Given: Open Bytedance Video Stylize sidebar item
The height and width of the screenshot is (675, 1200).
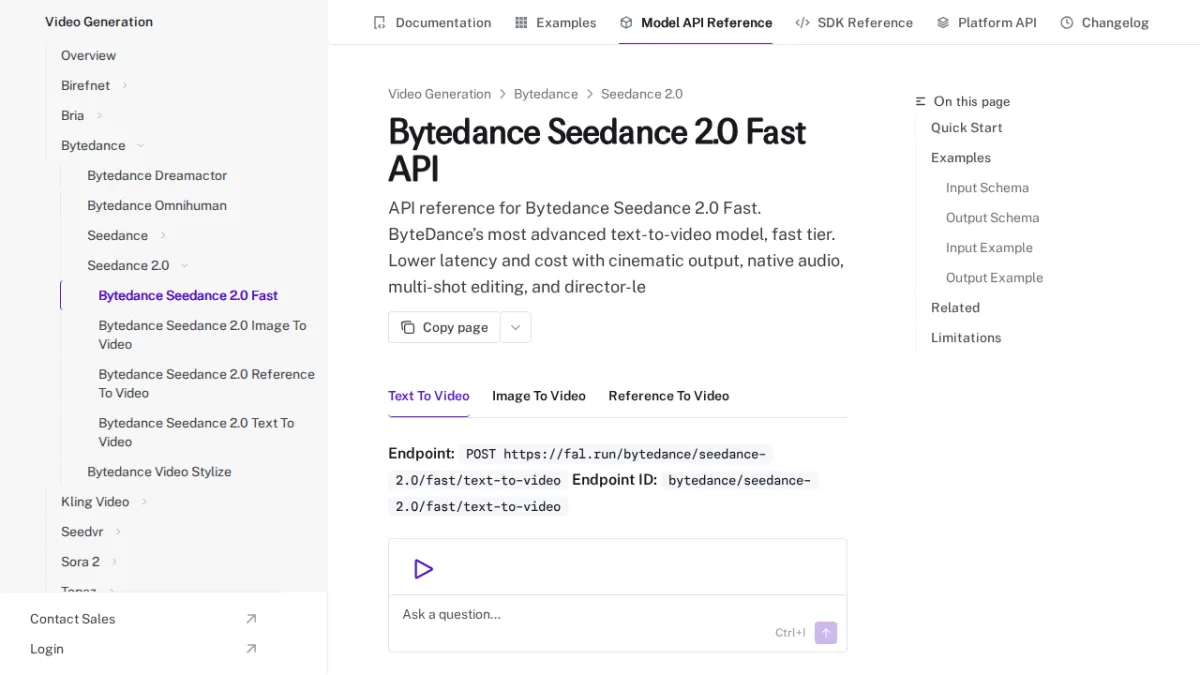Looking at the screenshot, I should click(159, 471).
